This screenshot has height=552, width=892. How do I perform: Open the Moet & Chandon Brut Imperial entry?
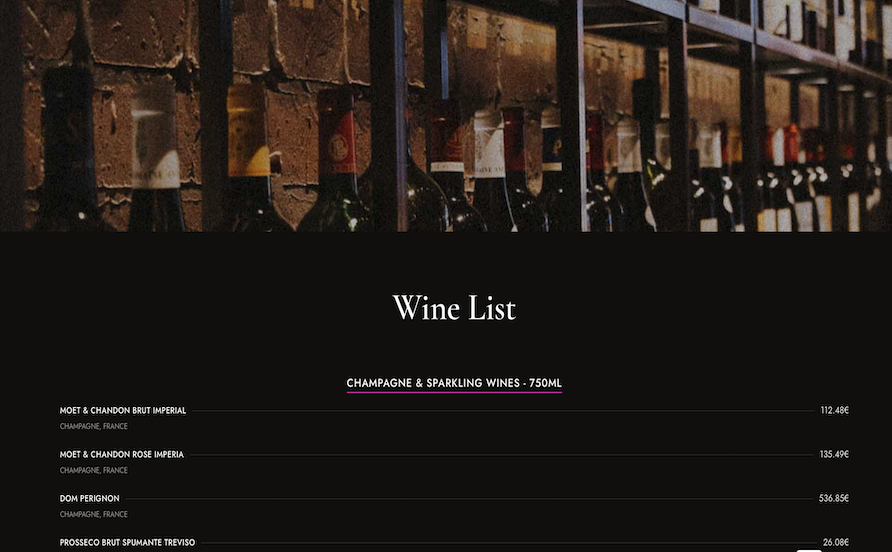point(123,410)
